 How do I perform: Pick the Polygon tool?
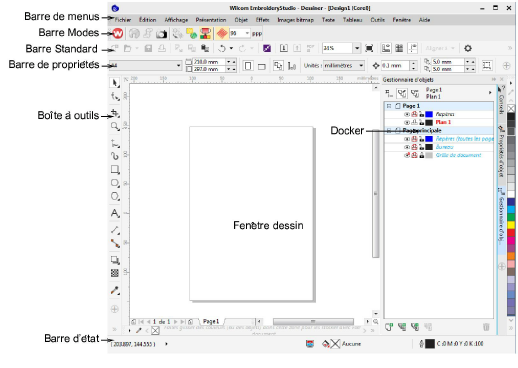tap(115, 196)
